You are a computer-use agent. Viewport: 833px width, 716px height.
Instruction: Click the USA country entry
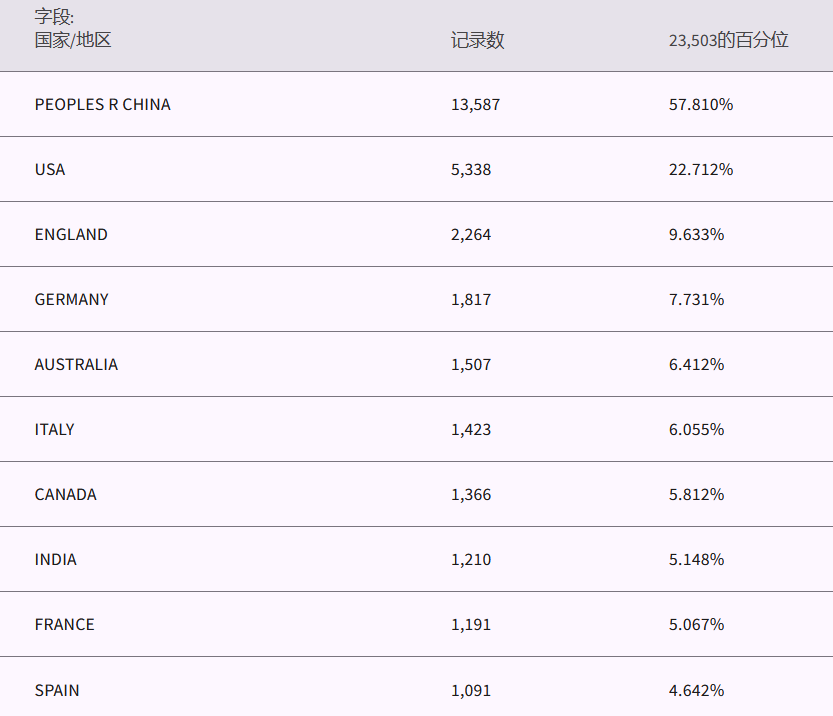(x=50, y=169)
